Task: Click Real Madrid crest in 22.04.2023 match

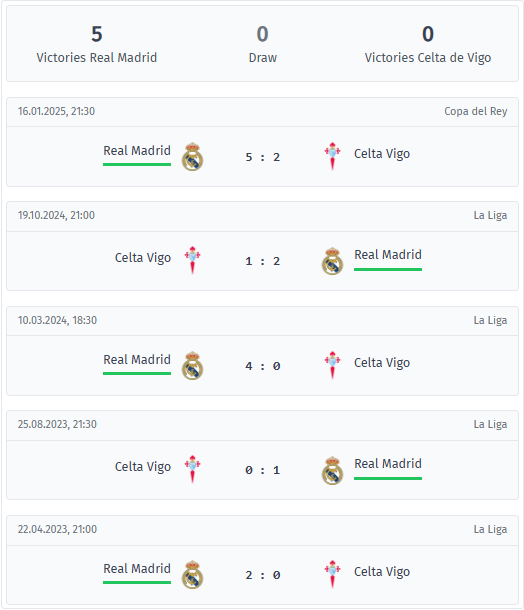Action: pos(192,575)
